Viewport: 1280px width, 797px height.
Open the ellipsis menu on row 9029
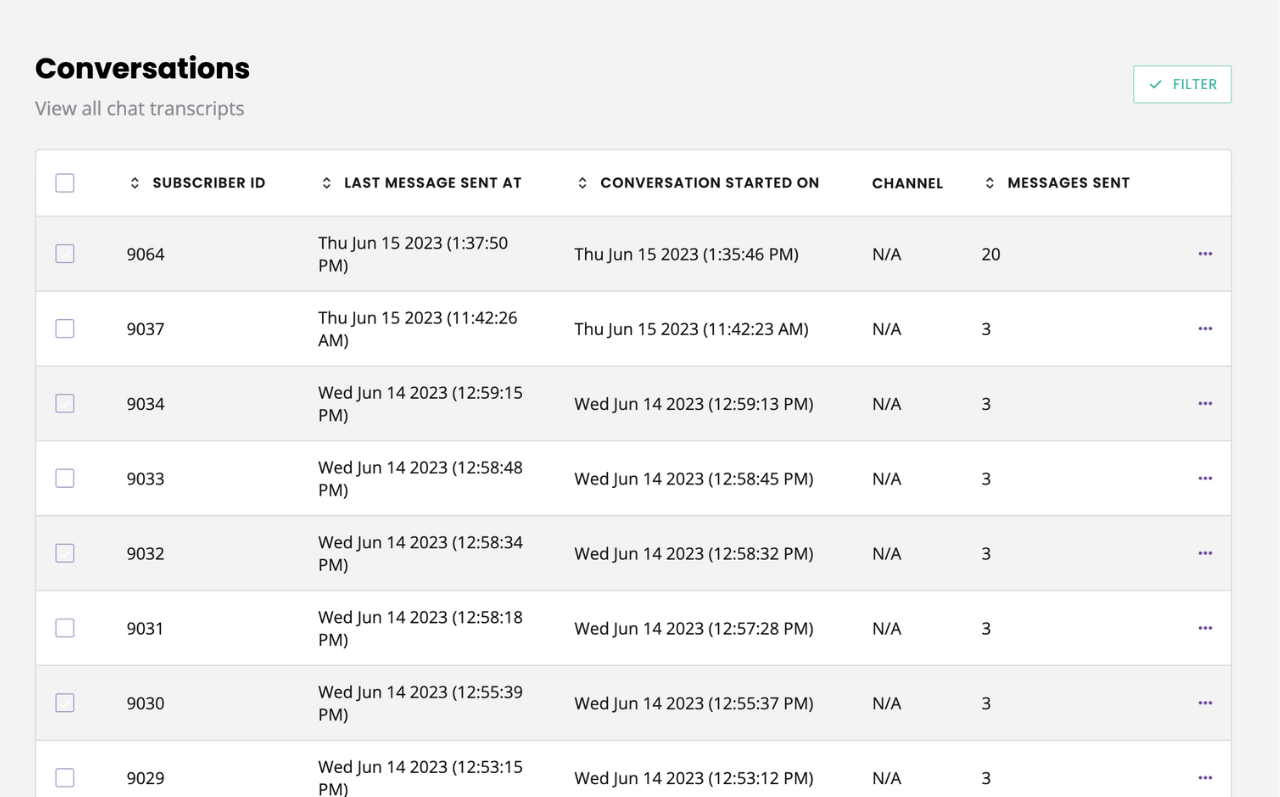coord(1205,777)
